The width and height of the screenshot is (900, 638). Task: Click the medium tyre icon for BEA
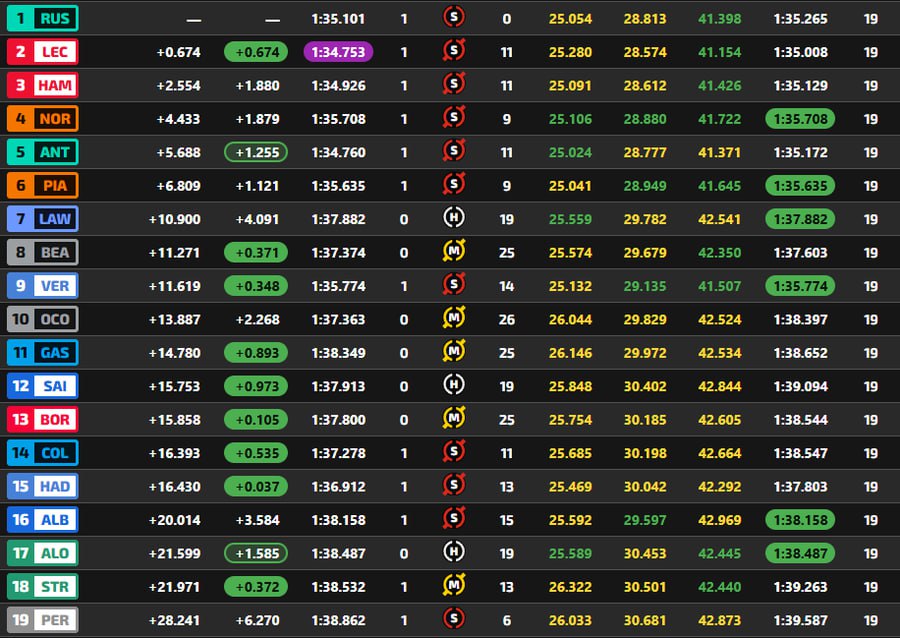click(454, 251)
